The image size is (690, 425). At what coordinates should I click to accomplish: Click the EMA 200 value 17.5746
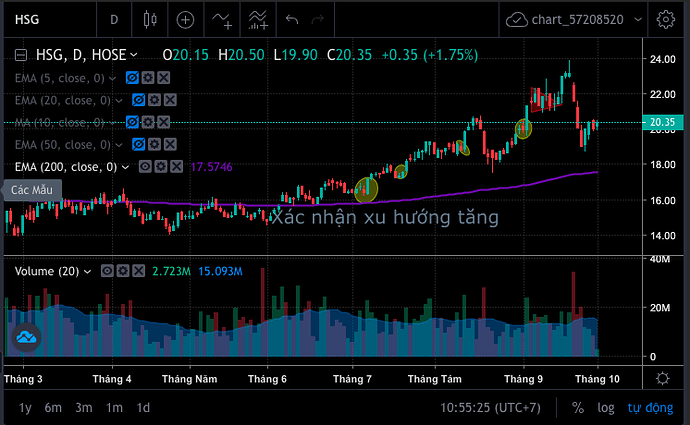(x=211, y=167)
